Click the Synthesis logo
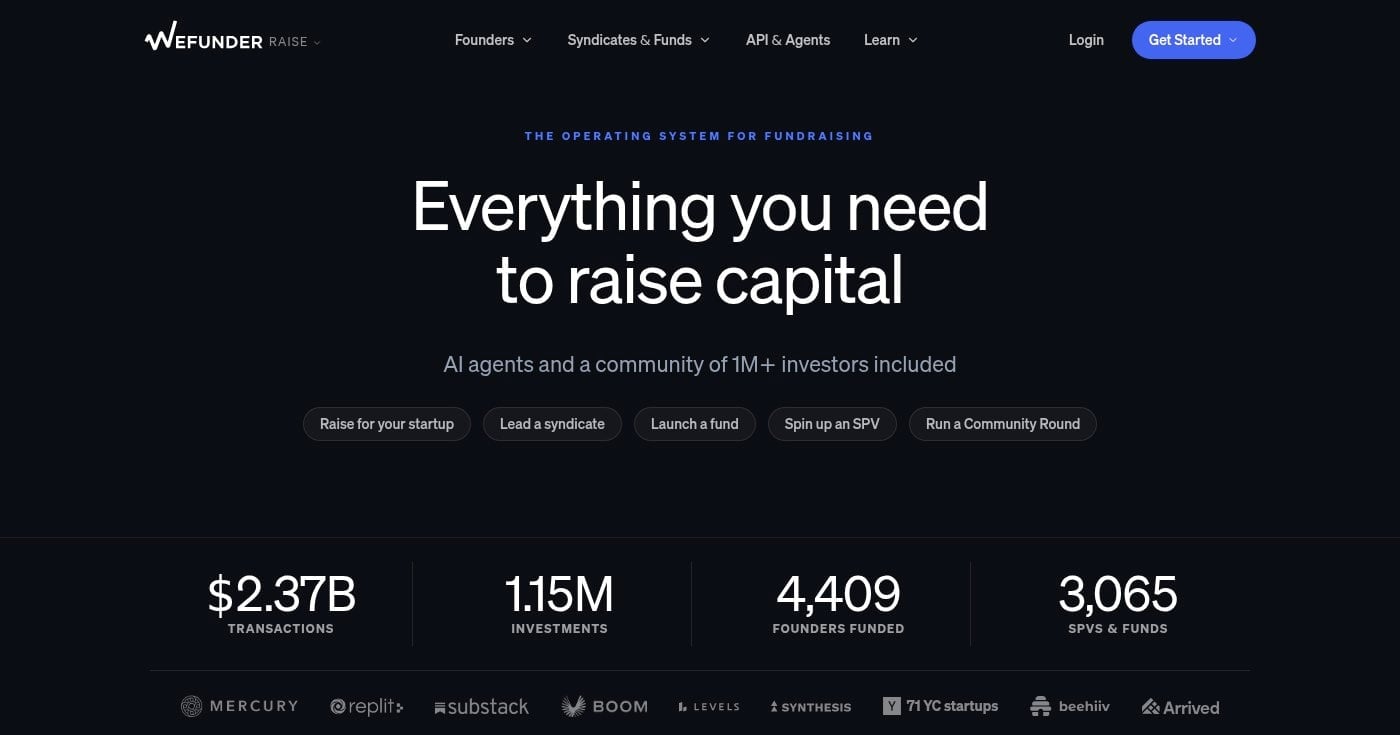Viewport: 1400px width, 735px height. 810,706
